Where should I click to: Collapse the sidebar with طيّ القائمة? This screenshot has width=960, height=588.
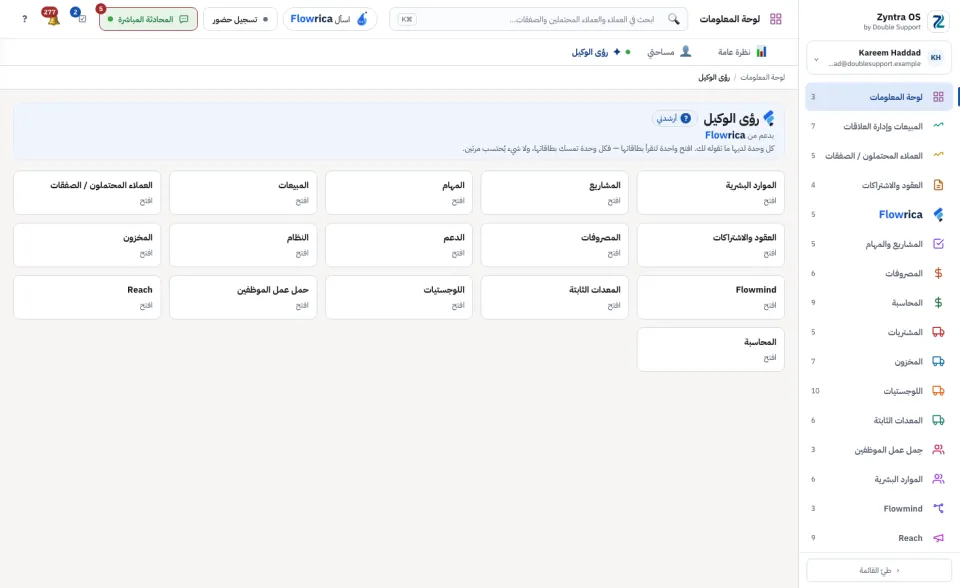point(879,570)
